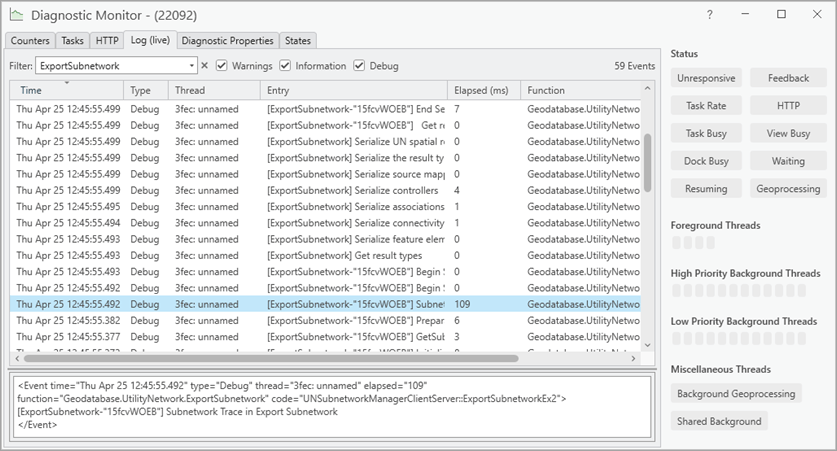Switch to the Tasks tab
Screen dimensions: 837x451
coord(72,41)
